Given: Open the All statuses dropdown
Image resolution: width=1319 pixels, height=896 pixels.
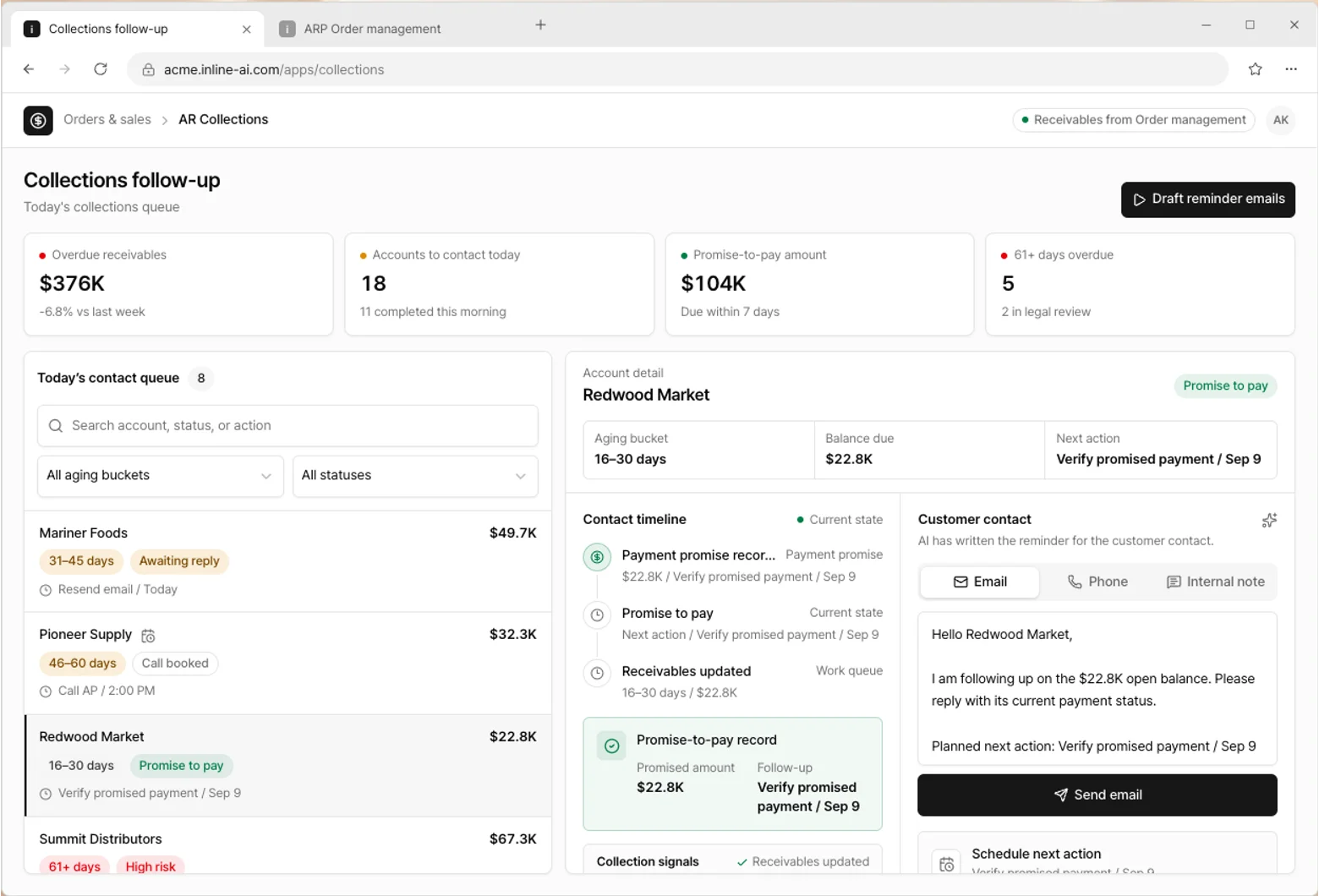Looking at the screenshot, I should click(x=415, y=476).
